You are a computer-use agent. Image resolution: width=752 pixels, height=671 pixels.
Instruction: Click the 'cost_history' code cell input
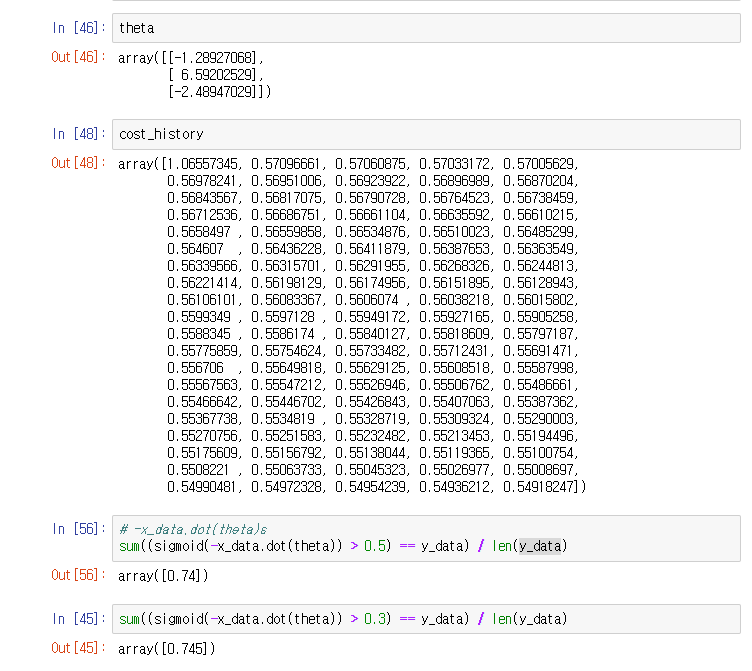426,134
